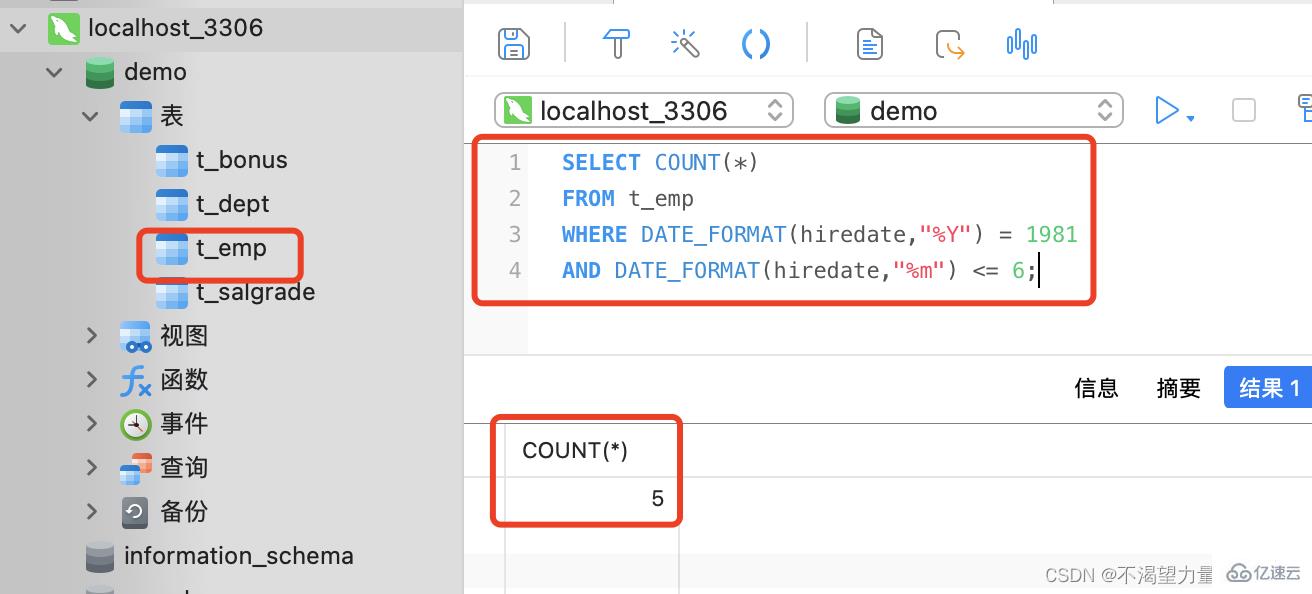Switch to the 摘要 tab
Screen dimensions: 1312x594
1178,388
